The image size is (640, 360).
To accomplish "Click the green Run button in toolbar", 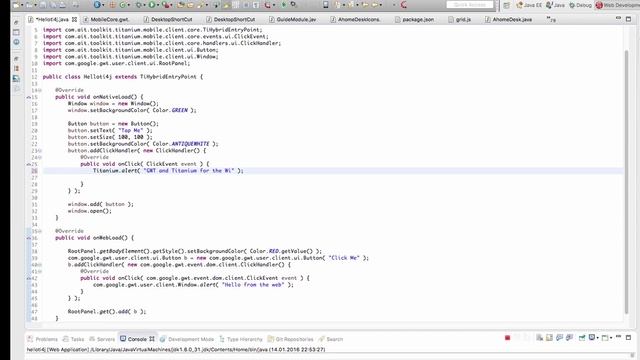I will click(152, 5).
